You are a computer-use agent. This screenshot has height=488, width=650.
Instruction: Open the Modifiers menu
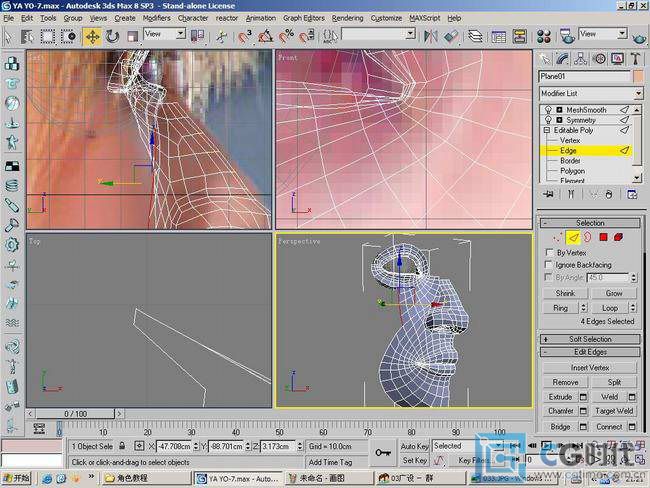(x=156, y=18)
